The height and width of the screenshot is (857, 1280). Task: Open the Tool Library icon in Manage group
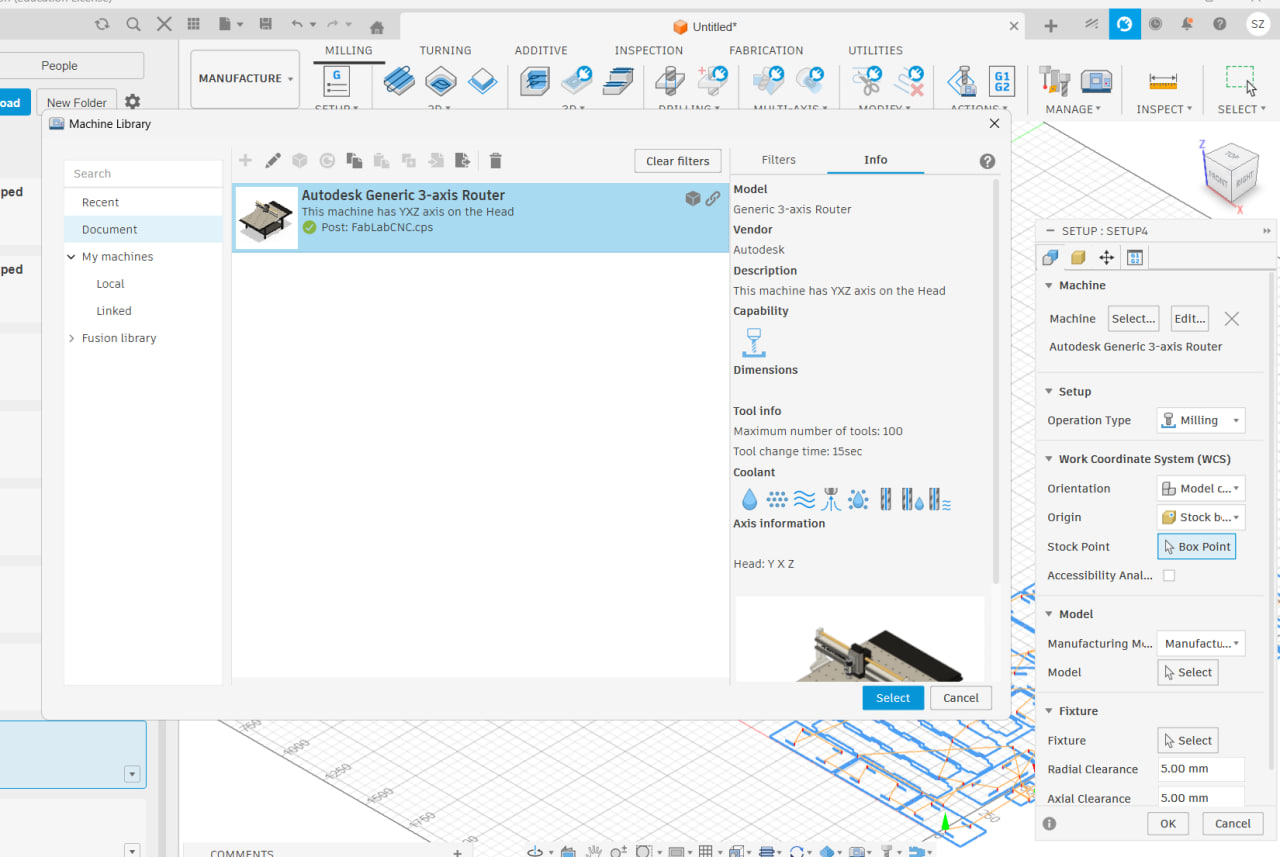pyautogui.click(x=1053, y=81)
